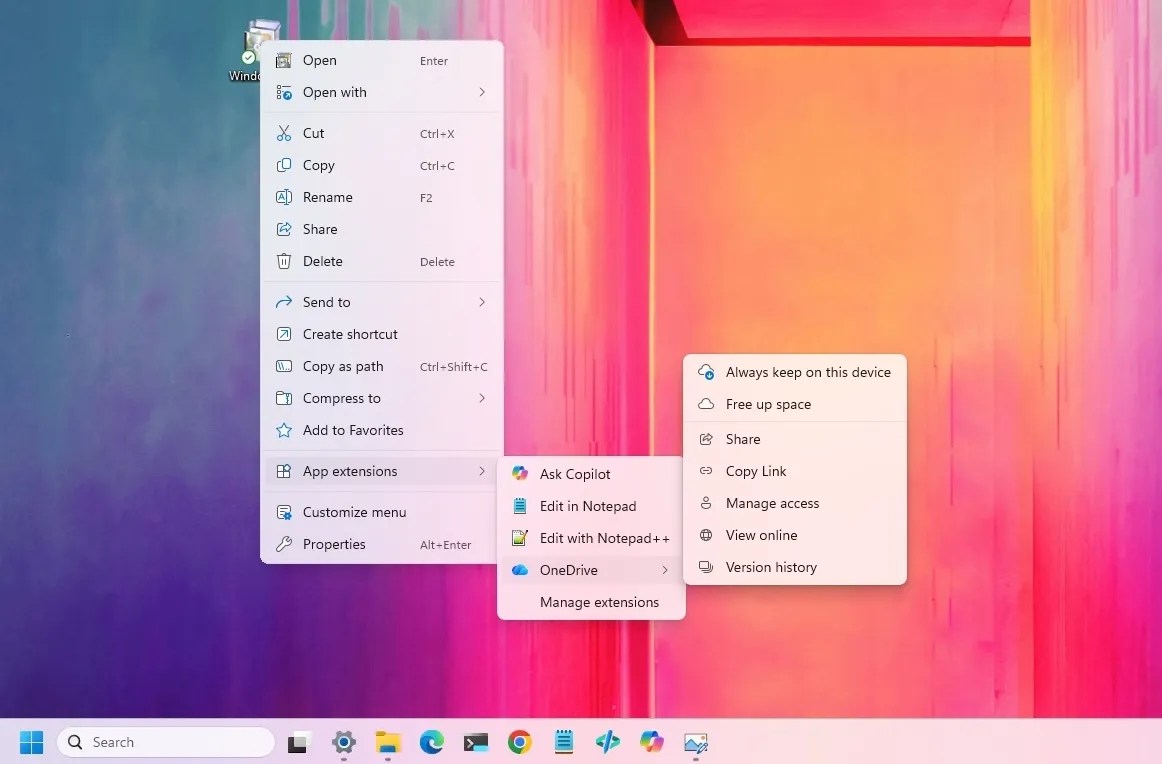Click the Notepad icon in submenu
Image resolution: width=1162 pixels, height=764 pixels.
tap(520, 506)
